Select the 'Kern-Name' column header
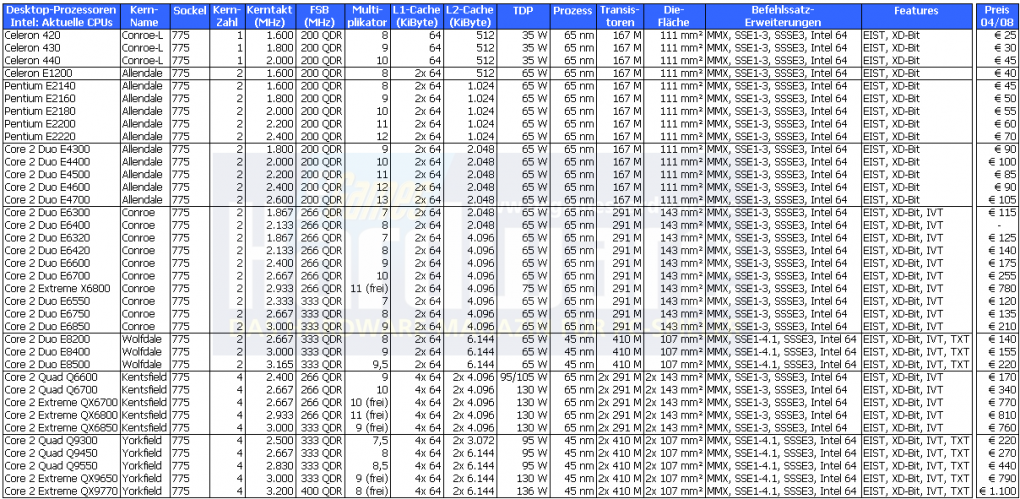 146,16
